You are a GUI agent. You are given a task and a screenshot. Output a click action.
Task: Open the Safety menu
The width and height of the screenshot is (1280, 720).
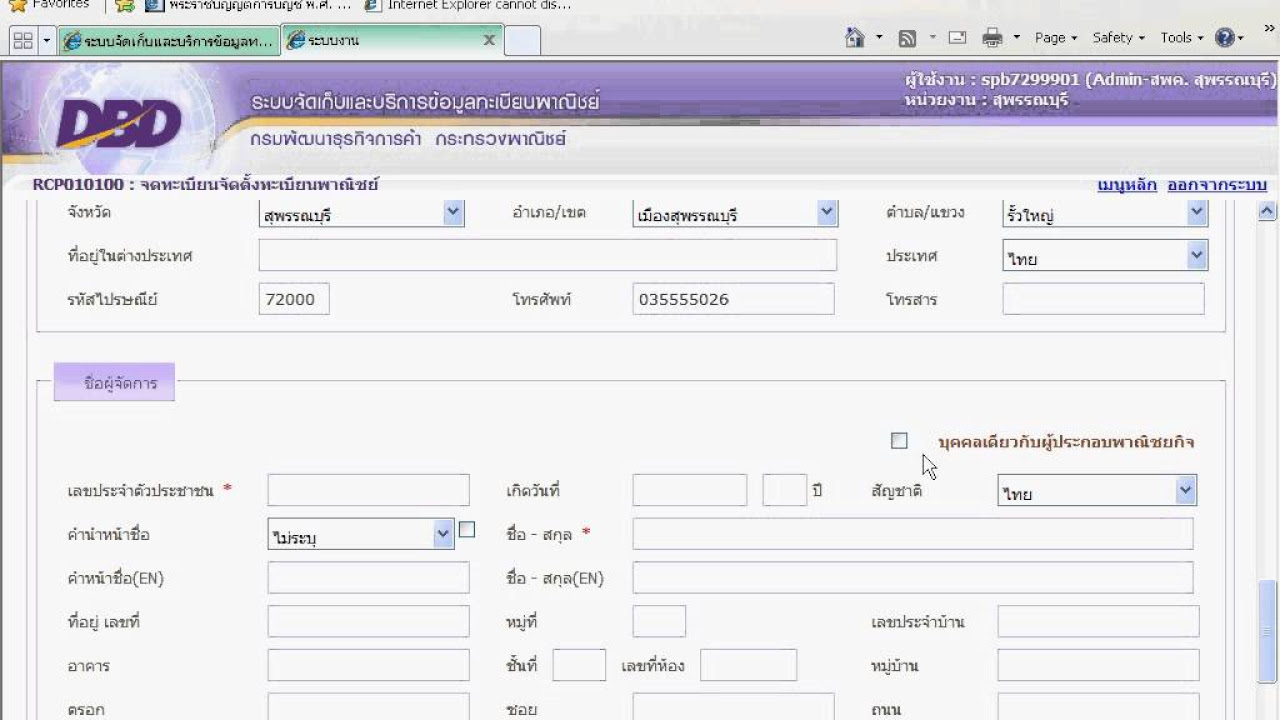[1118, 38]
